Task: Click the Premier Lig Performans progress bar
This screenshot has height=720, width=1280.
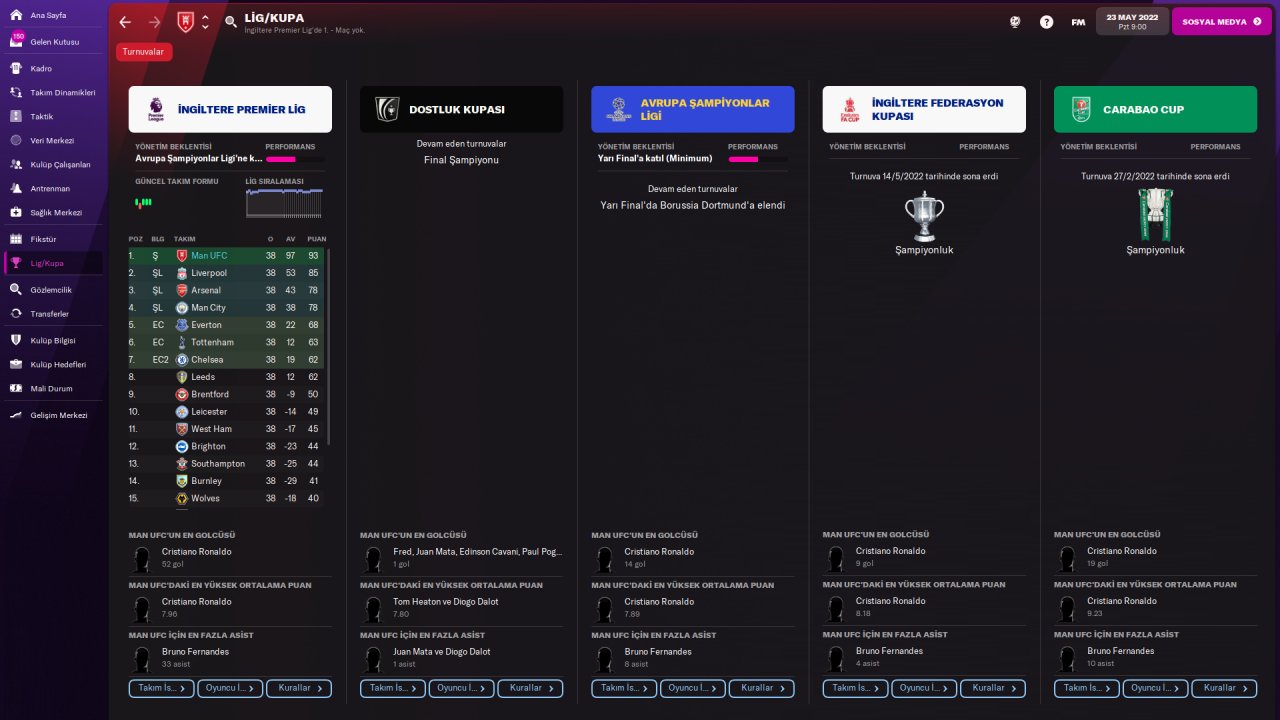Action: coord(294,159)
